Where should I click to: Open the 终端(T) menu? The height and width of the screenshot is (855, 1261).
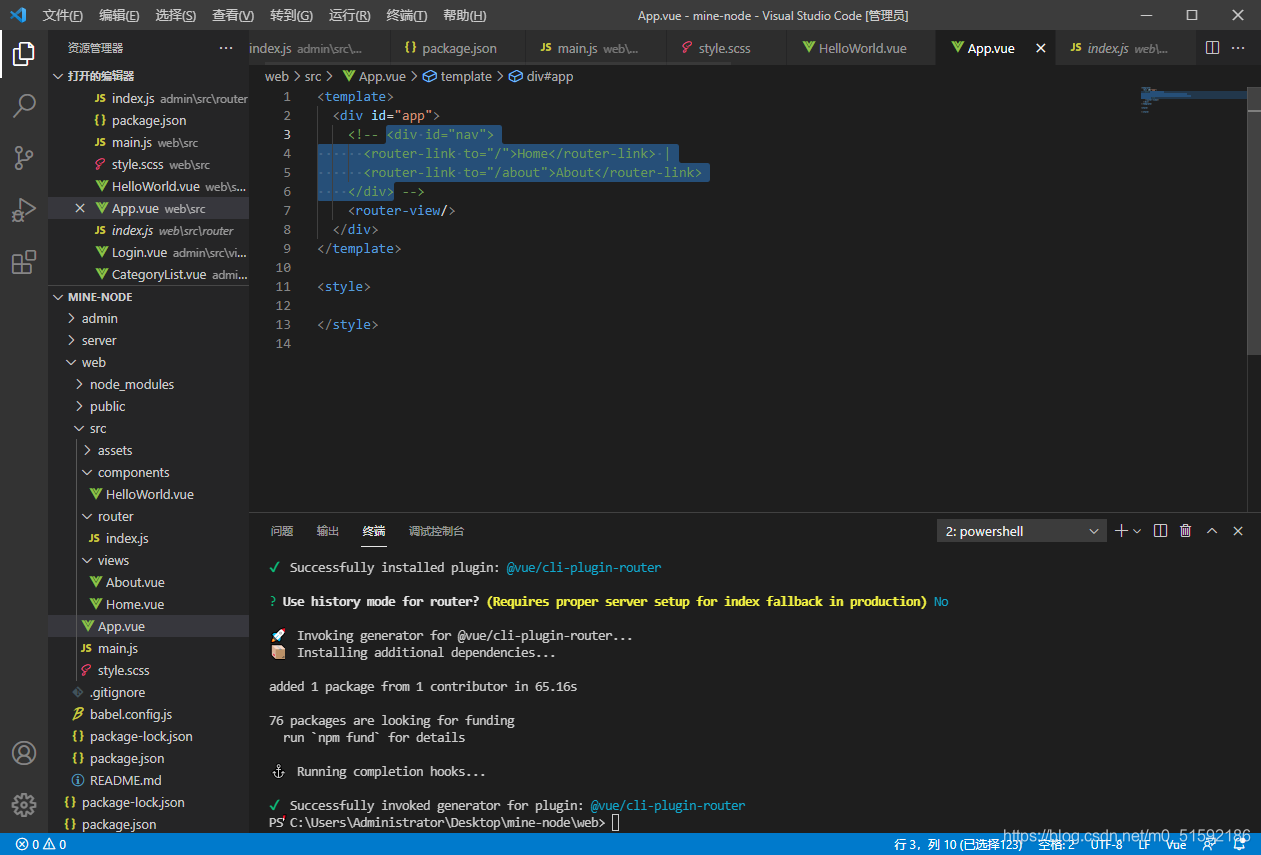click(x=406, y=15)
